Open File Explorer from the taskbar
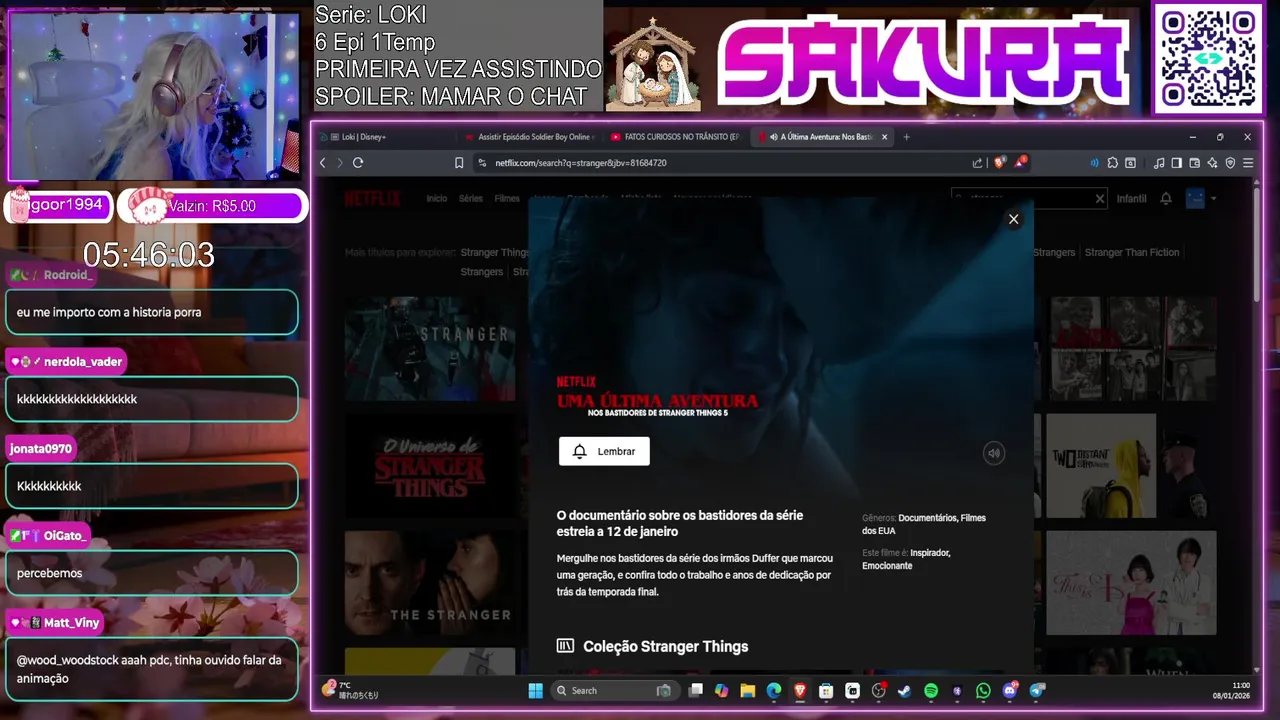The width and height of the screenshot is (1280, 720). coord(748,690)
